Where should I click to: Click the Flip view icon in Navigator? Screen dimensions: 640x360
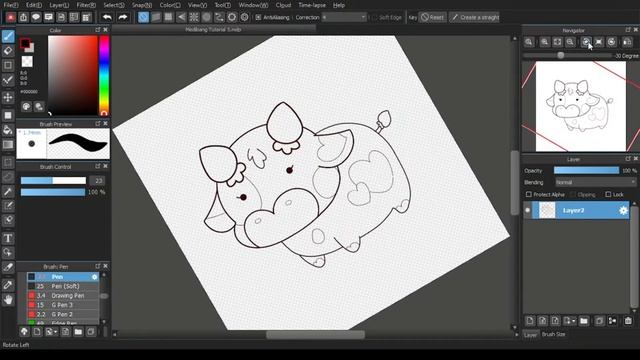(x=627, y=42)
